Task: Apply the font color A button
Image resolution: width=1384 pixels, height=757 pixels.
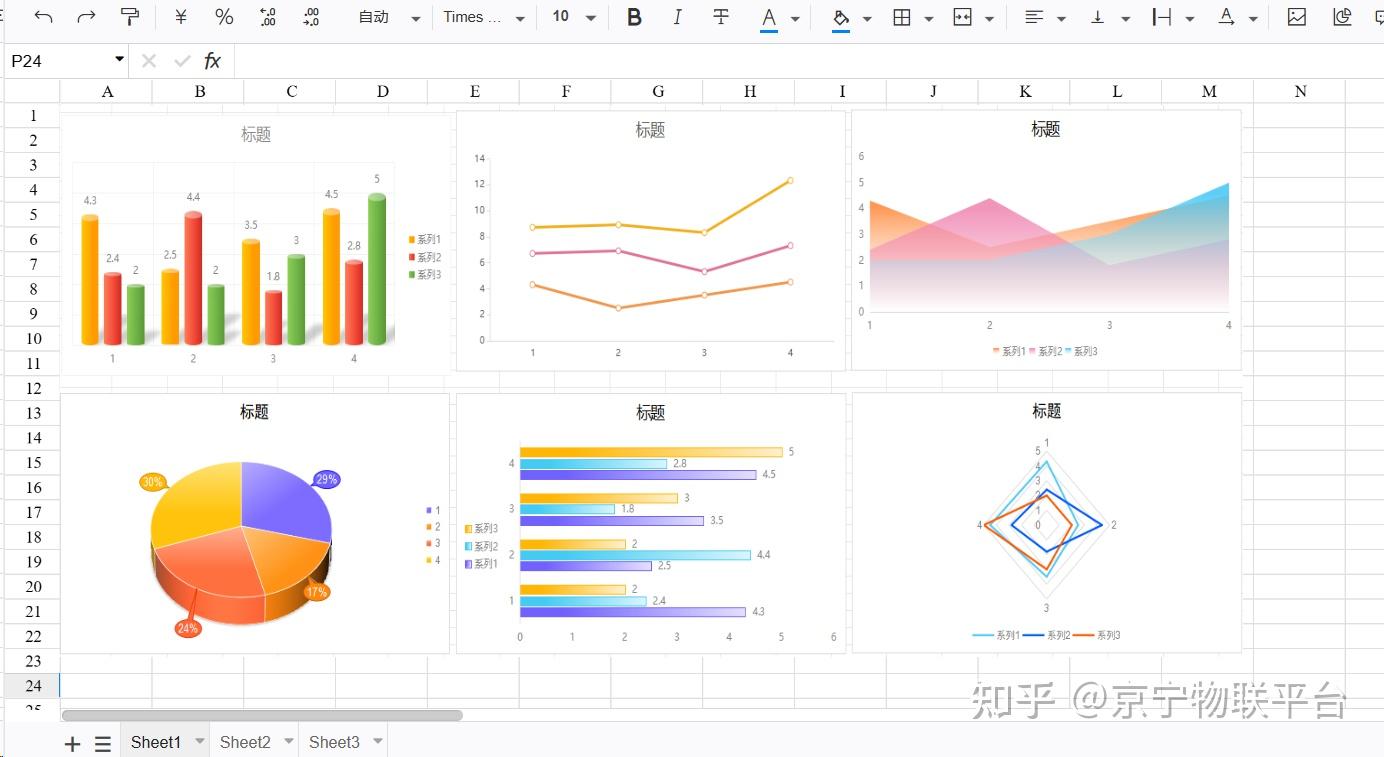Action: [x=768, y=18]
